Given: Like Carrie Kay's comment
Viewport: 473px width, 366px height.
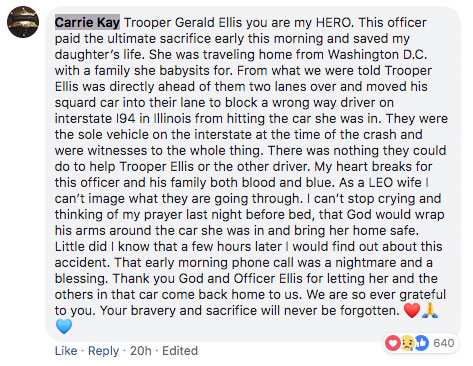Looking at the screenshot, I should click(x=66, y=351).
